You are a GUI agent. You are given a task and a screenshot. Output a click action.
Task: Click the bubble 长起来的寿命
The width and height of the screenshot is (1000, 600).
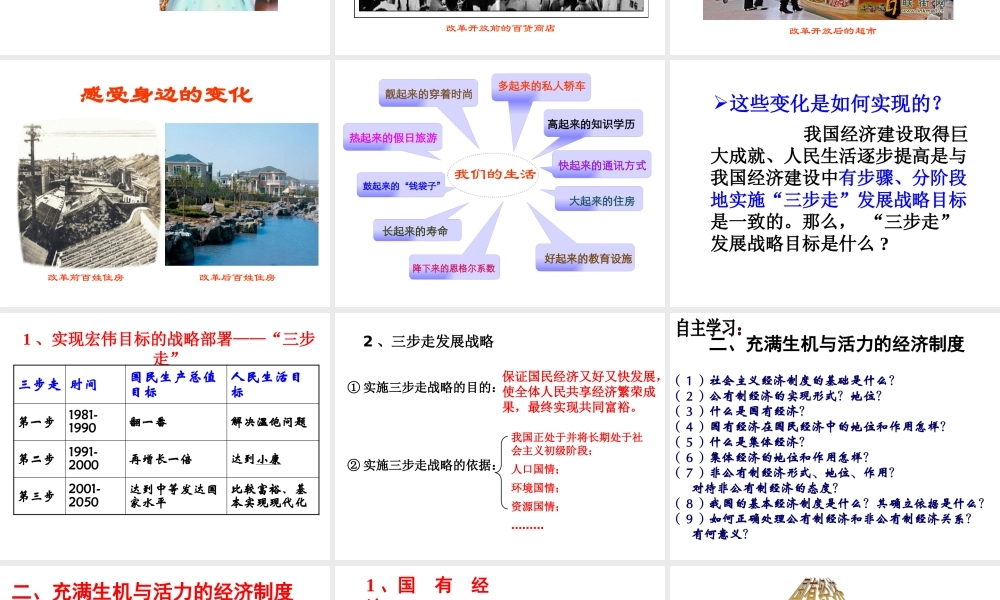pyautogui.click(x=416, y=231)
